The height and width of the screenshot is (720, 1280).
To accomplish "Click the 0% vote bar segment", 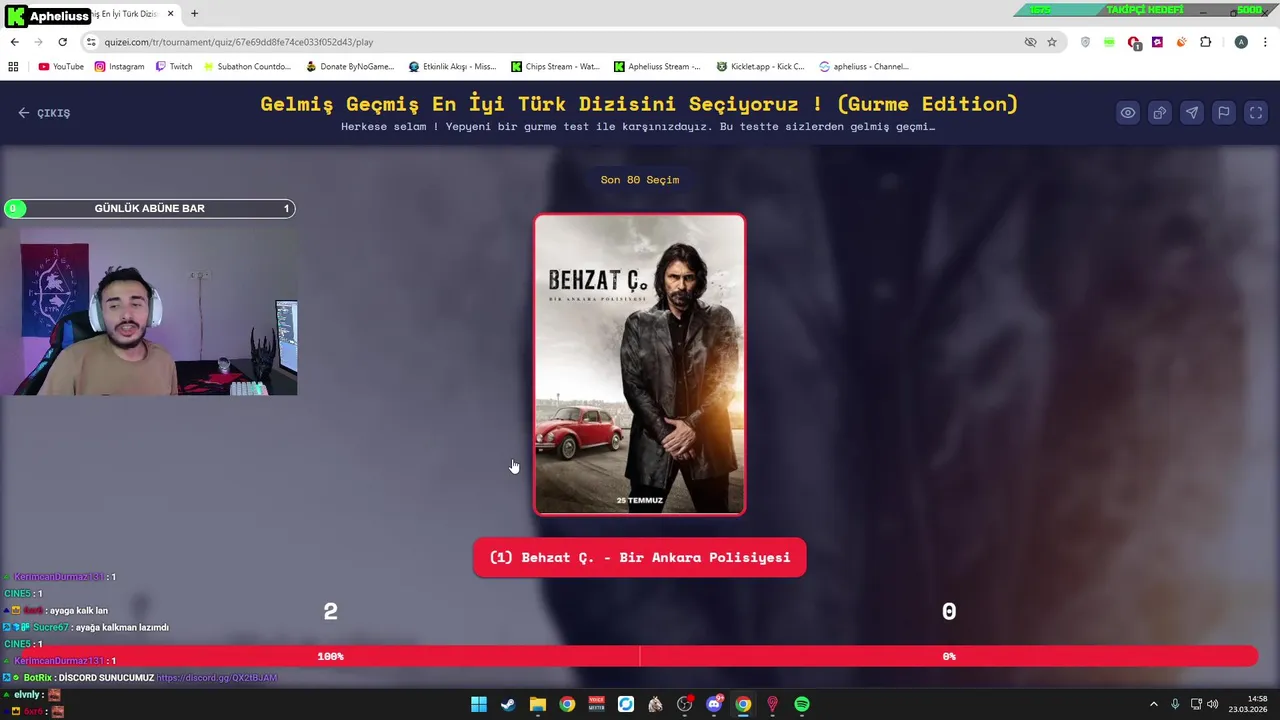I will point(948,656).
